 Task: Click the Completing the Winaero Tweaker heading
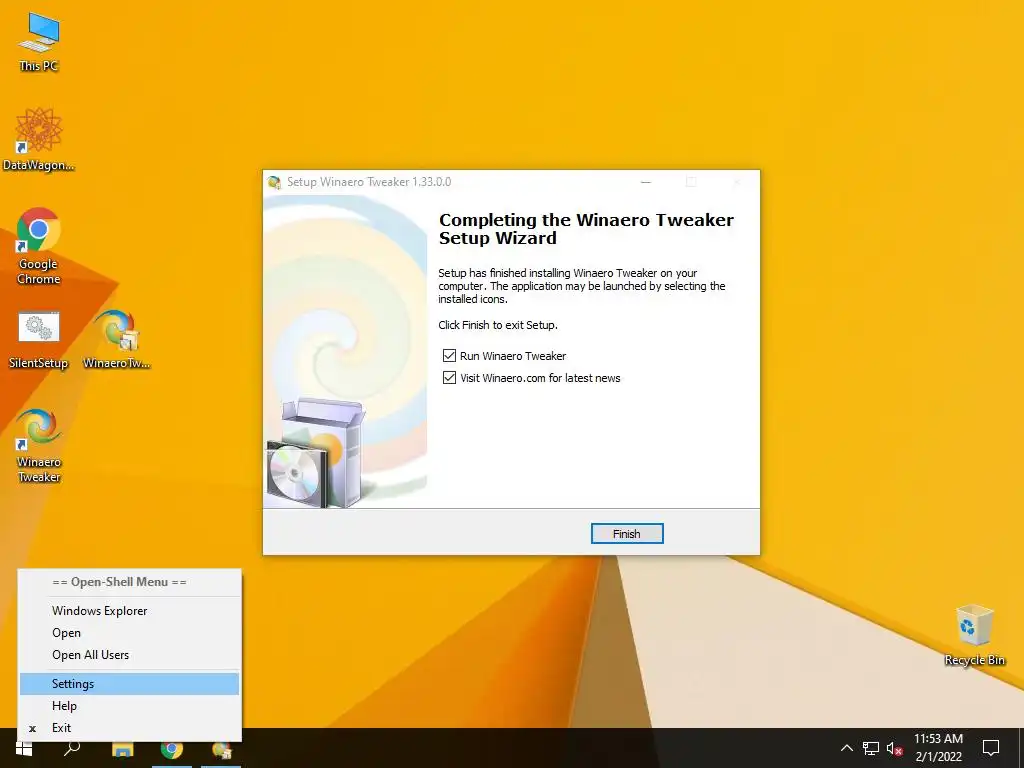coord(586,229)
